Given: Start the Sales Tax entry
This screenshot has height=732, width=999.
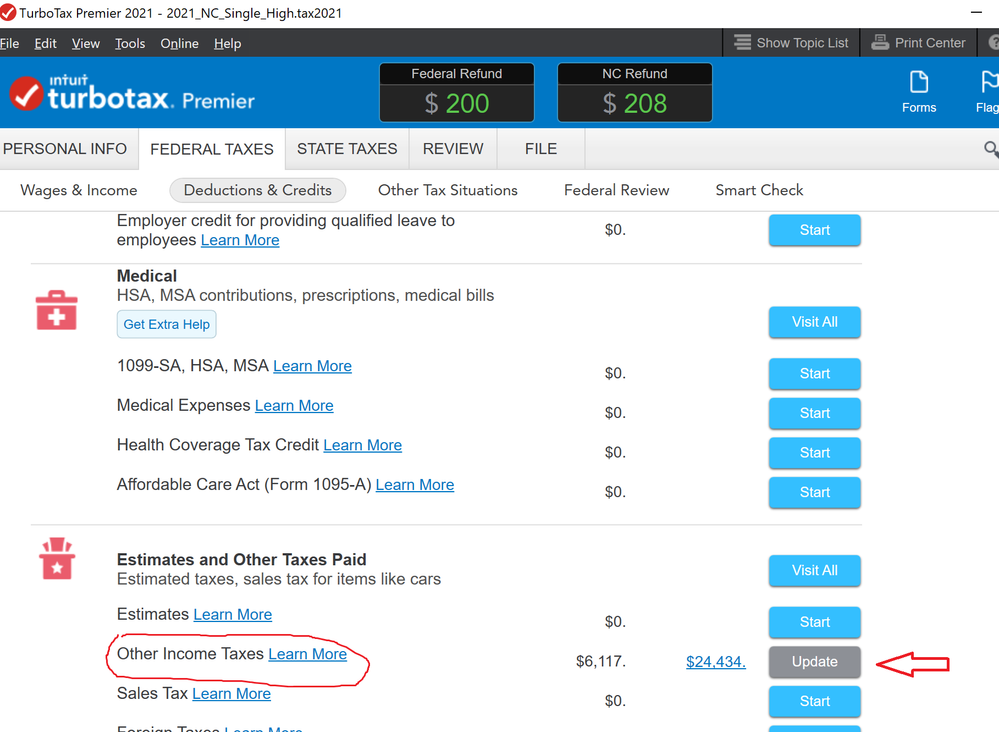Looking at the screenshot, I should tap(814, 701).
